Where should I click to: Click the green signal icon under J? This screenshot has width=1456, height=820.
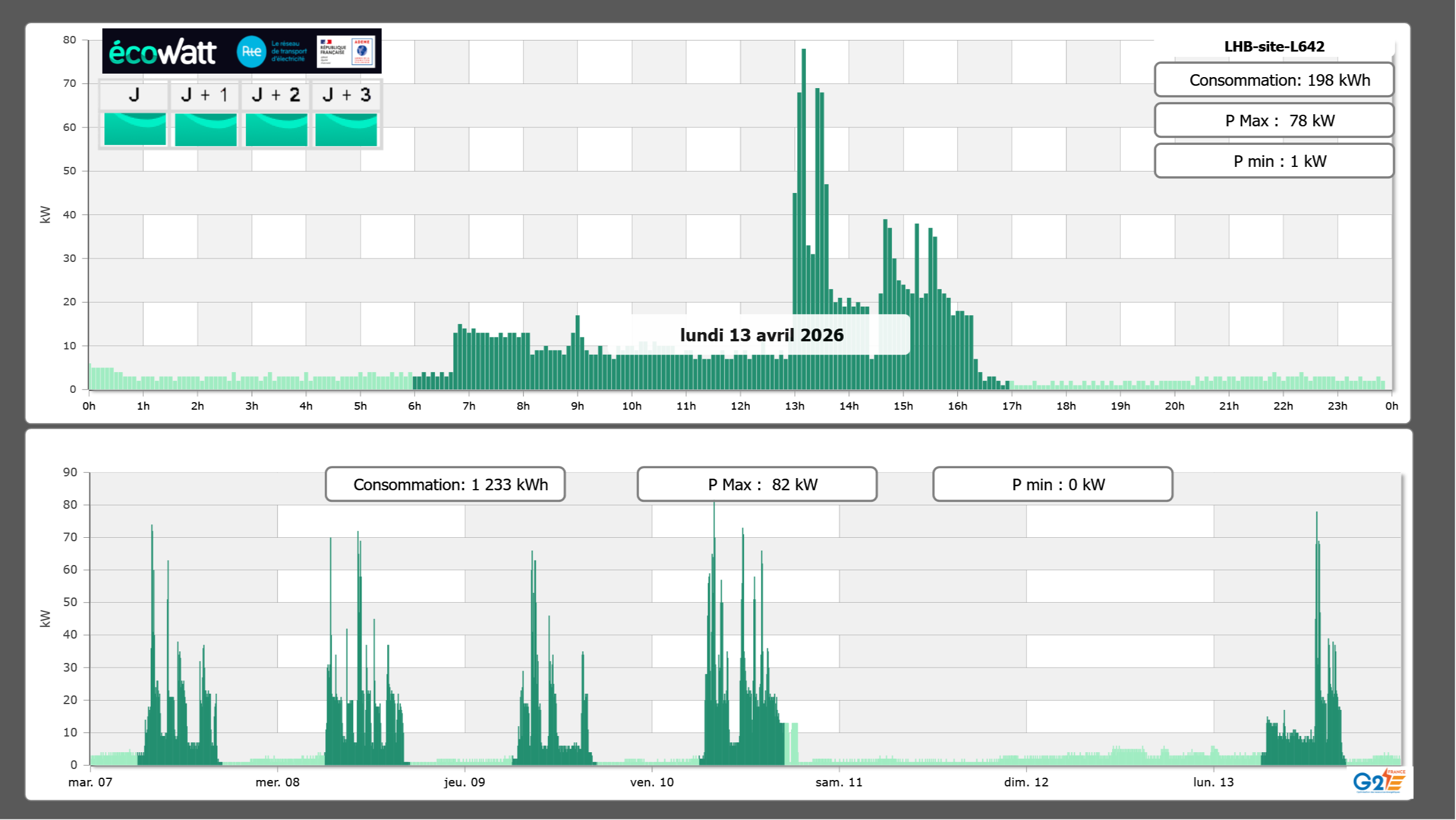tap(135, 129)
